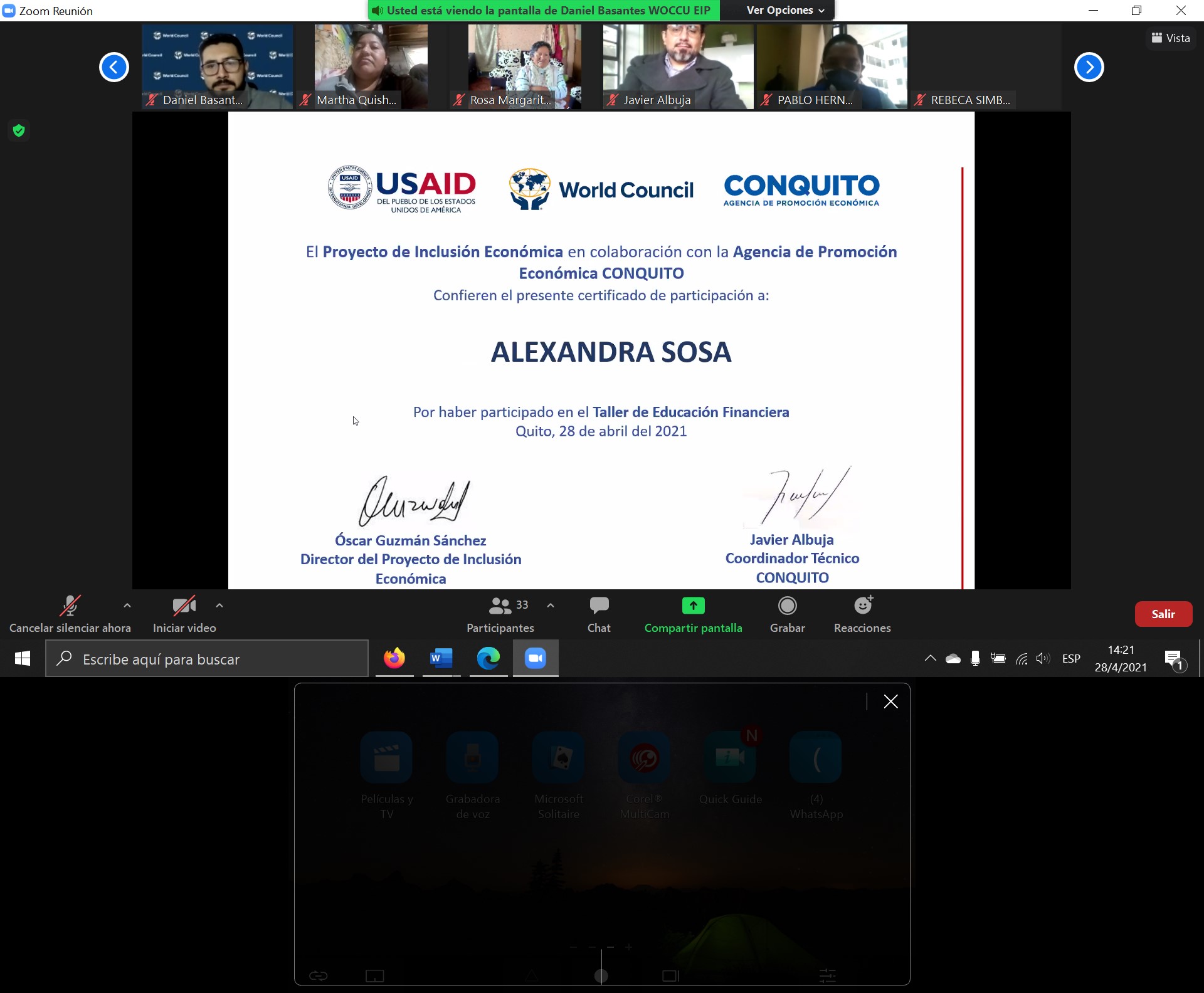
Task: Expand audio options arrow beside microphone
Action: coord(127,606)
